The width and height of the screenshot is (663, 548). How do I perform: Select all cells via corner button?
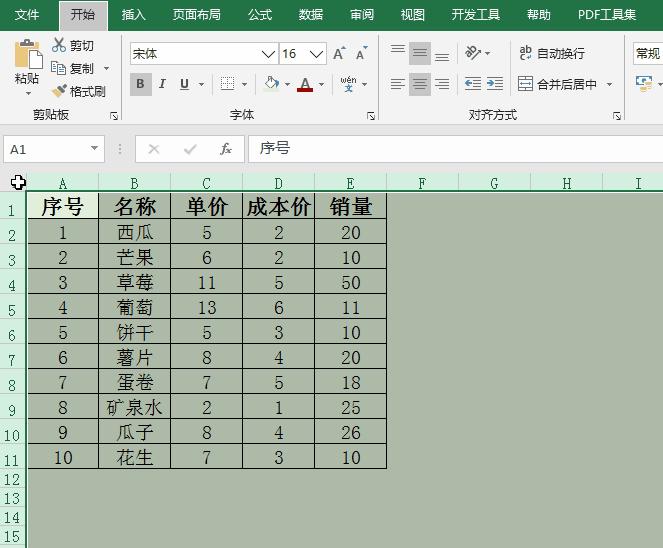(14, 183)
